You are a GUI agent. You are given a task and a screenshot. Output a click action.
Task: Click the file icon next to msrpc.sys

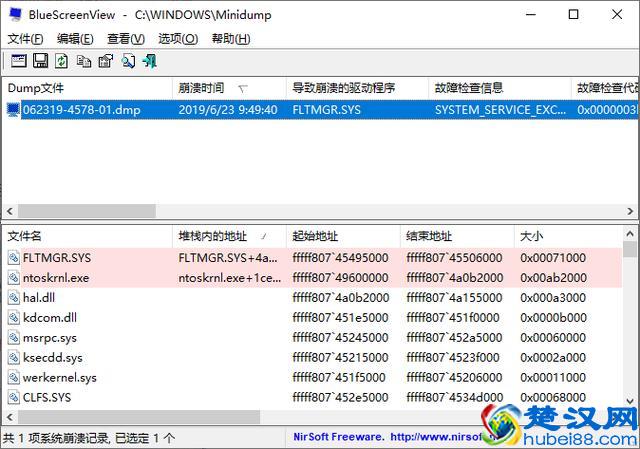(13, 338)
